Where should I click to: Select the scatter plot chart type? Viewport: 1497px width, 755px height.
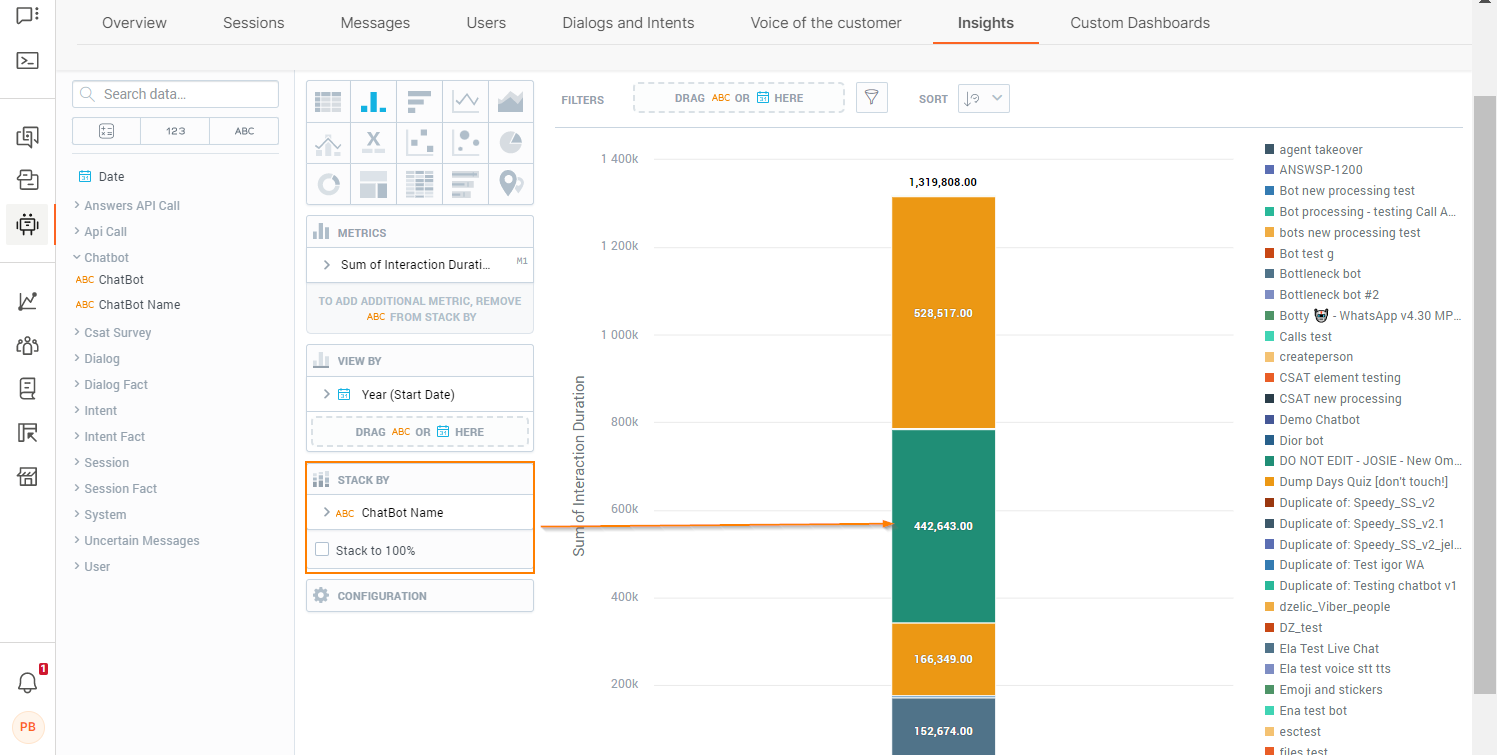(419, 142)
